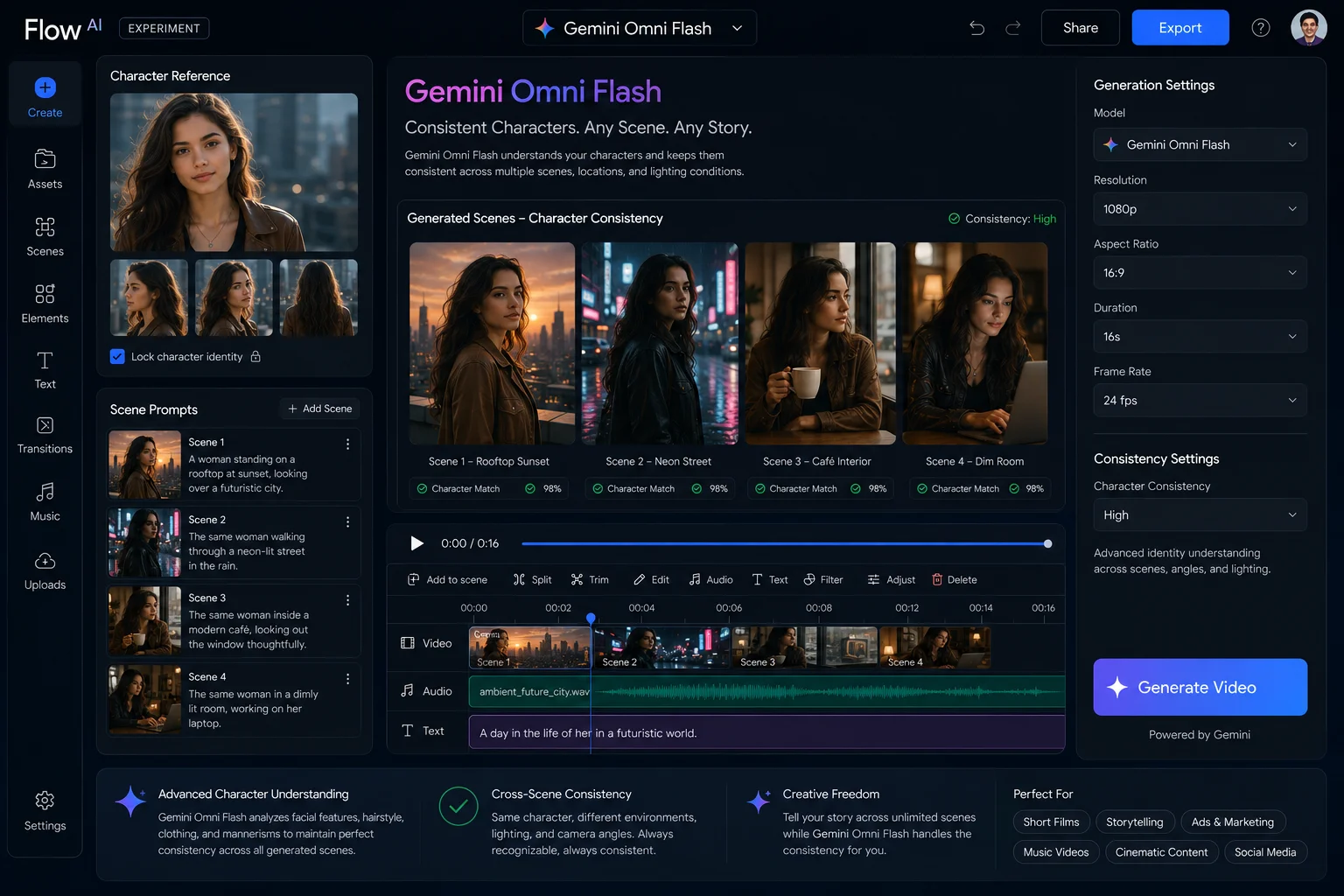The image size is (1344, 896).
Task: Click the EXPERIMENT badge
Action: tap(164, 28)
